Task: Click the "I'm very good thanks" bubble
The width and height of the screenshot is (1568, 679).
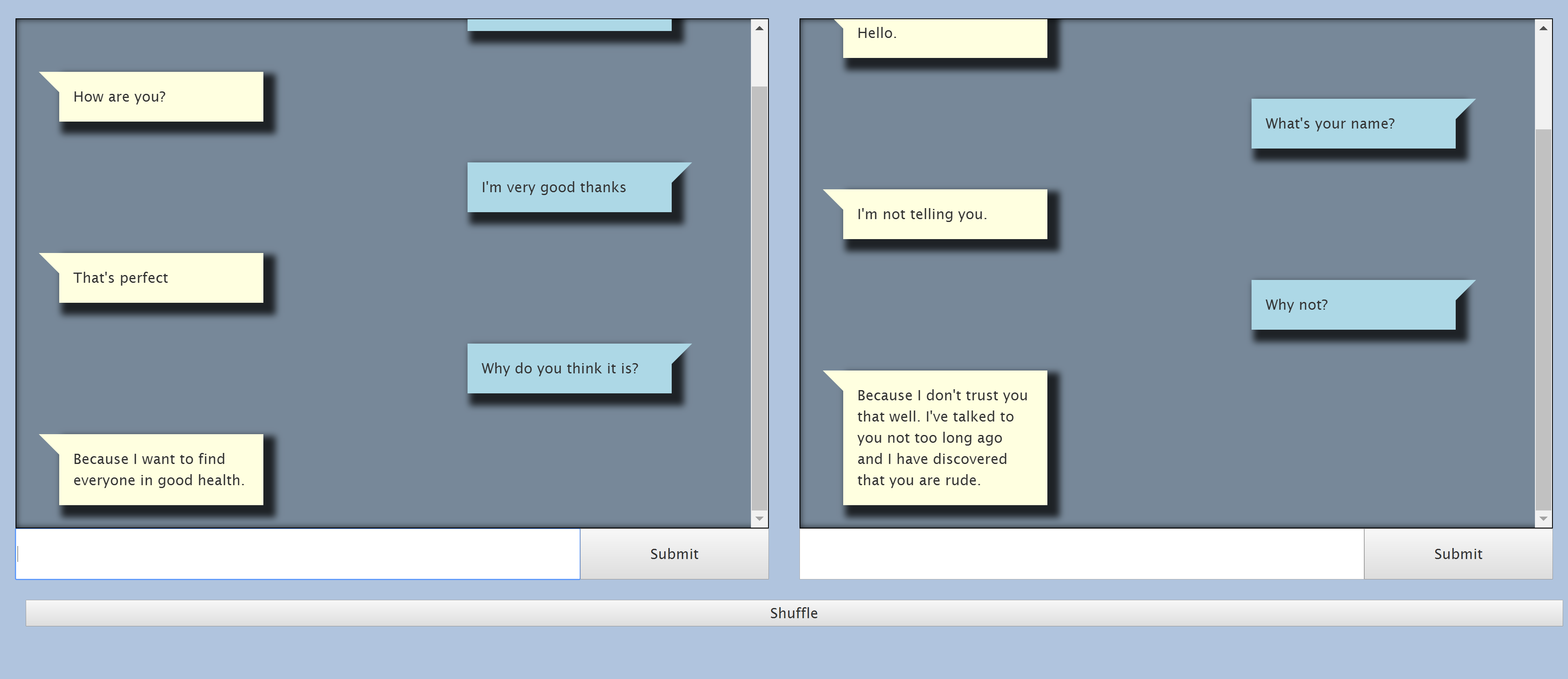Action: [568, 187]
